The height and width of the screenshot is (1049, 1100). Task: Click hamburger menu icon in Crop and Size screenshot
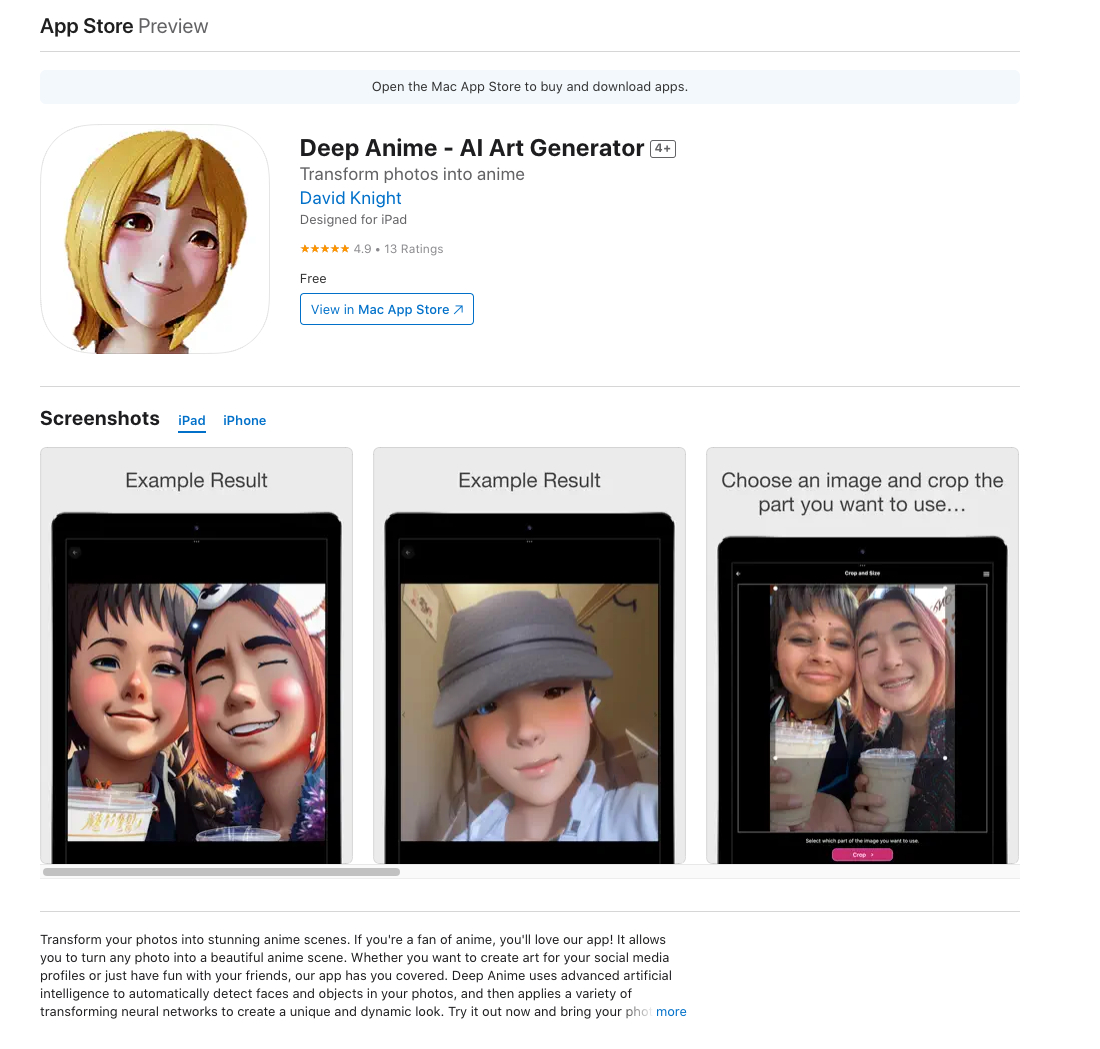(x=986, y=574)
